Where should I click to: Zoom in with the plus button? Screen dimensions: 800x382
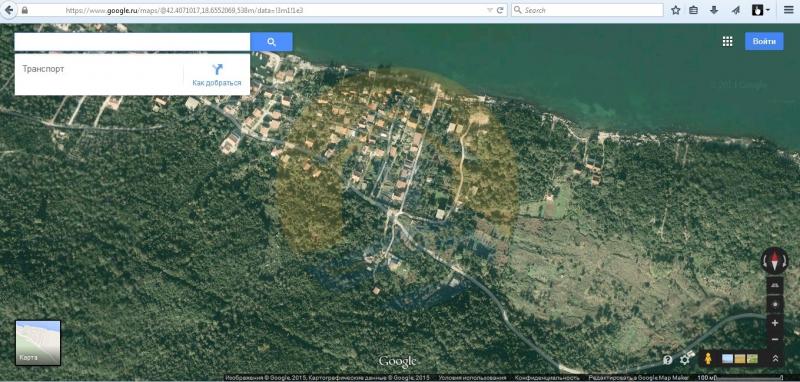tap(775, 323)
